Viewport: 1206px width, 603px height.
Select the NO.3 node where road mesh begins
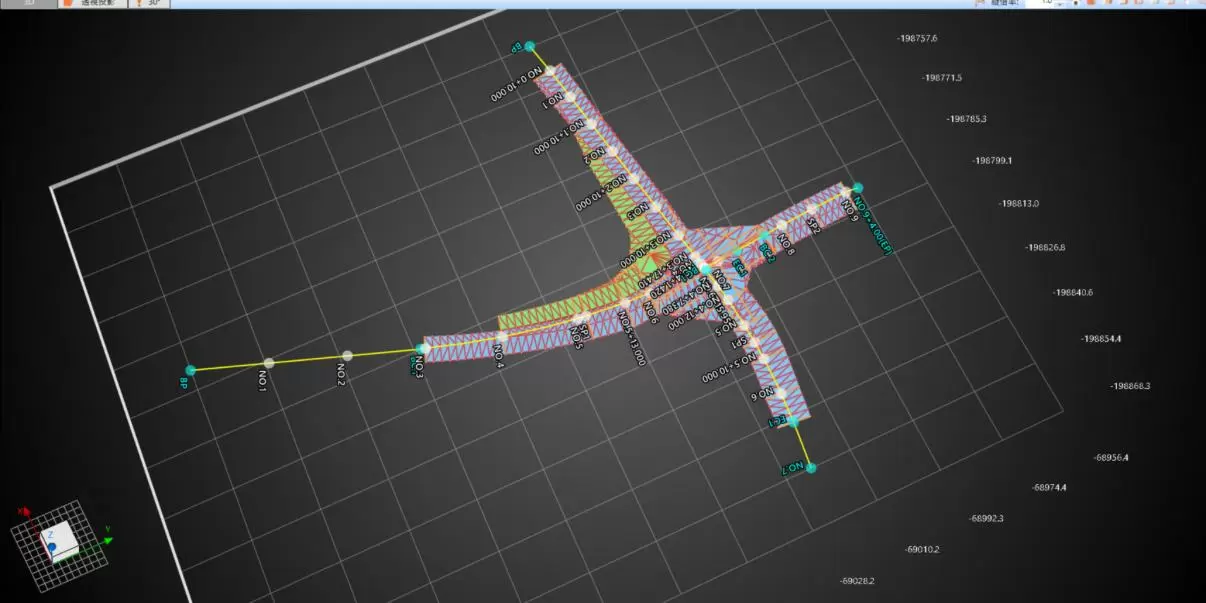423,348
